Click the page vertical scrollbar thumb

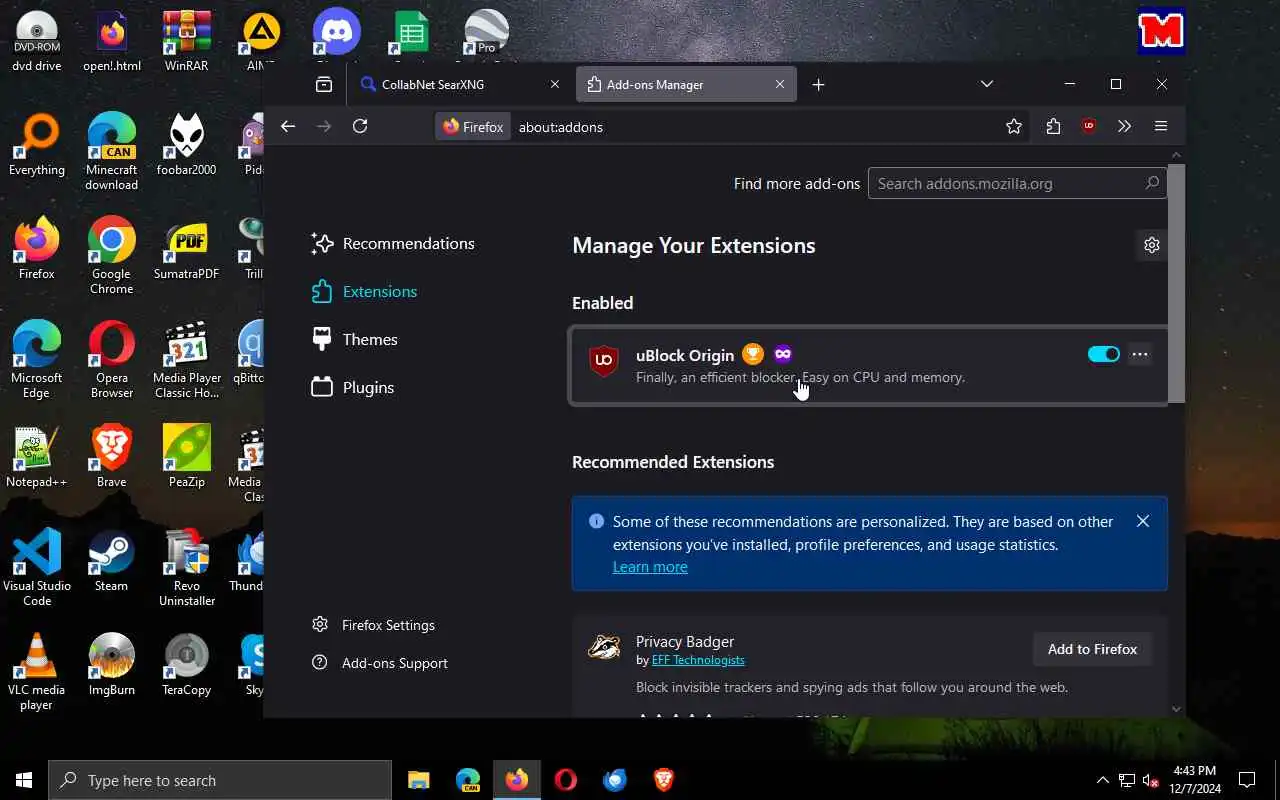(x=1177, y=283)
